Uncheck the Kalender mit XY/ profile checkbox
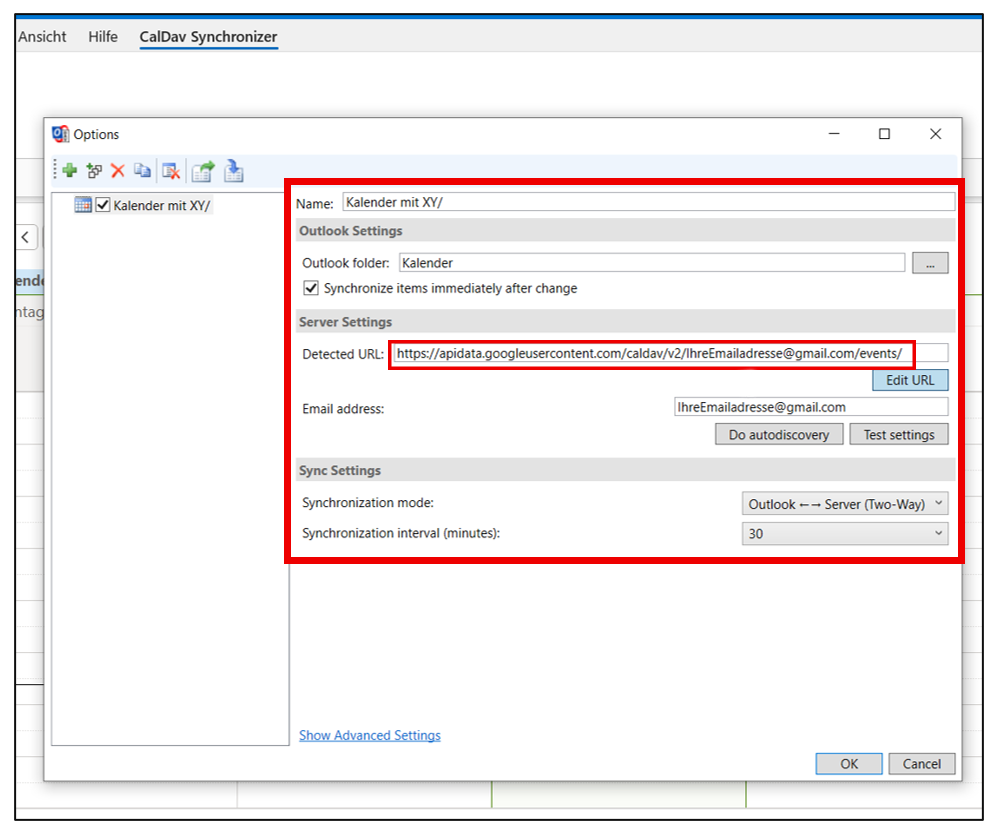The image size is (1000, 832). click(x=102, y=205)
